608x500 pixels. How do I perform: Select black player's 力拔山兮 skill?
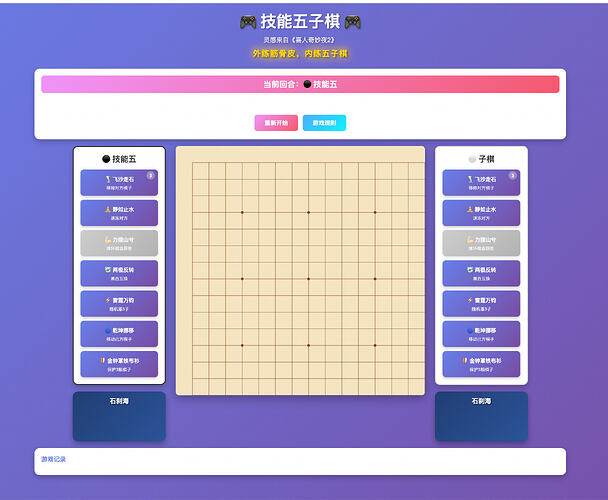pos(119,243)
